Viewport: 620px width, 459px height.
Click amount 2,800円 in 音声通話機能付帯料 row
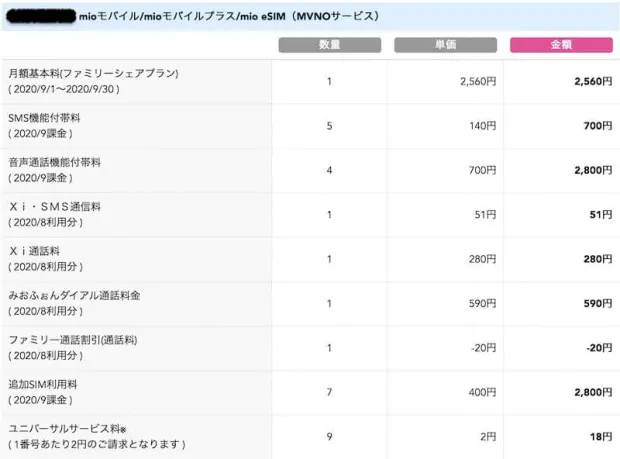(593, 170)
